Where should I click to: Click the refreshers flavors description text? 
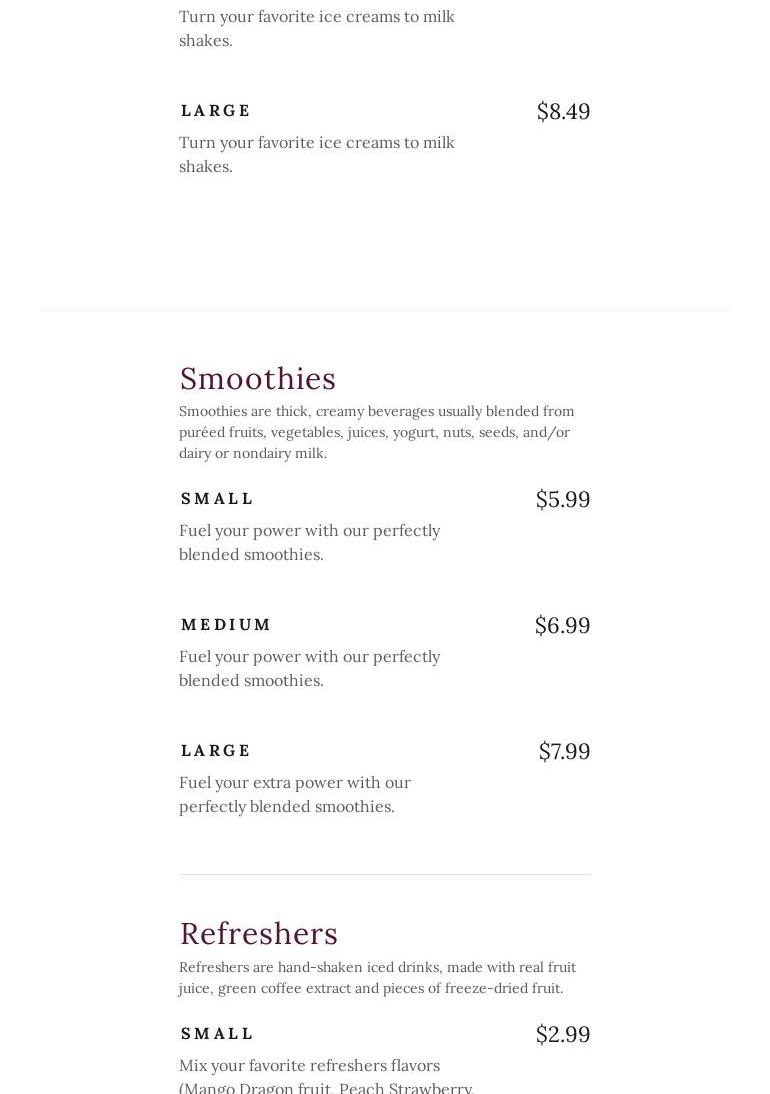coord(326,1076)
